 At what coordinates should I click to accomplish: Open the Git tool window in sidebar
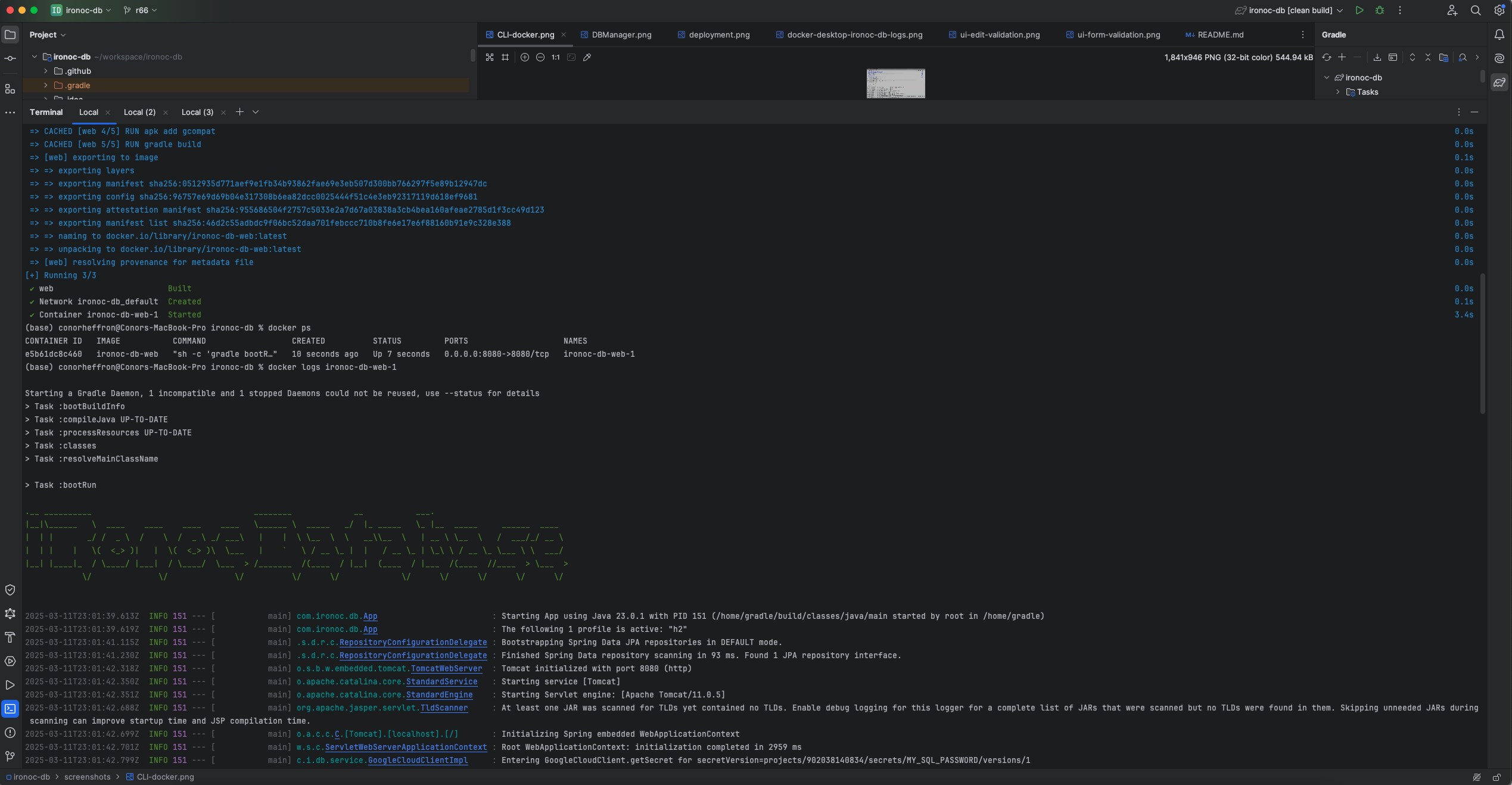(10, 756)
